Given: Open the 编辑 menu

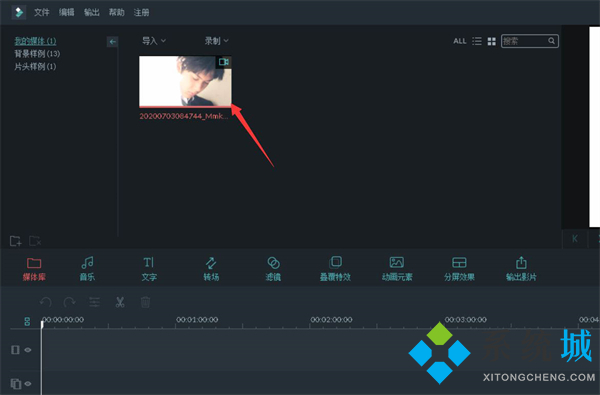Looking at the screenshot, I should click(67, 12).
